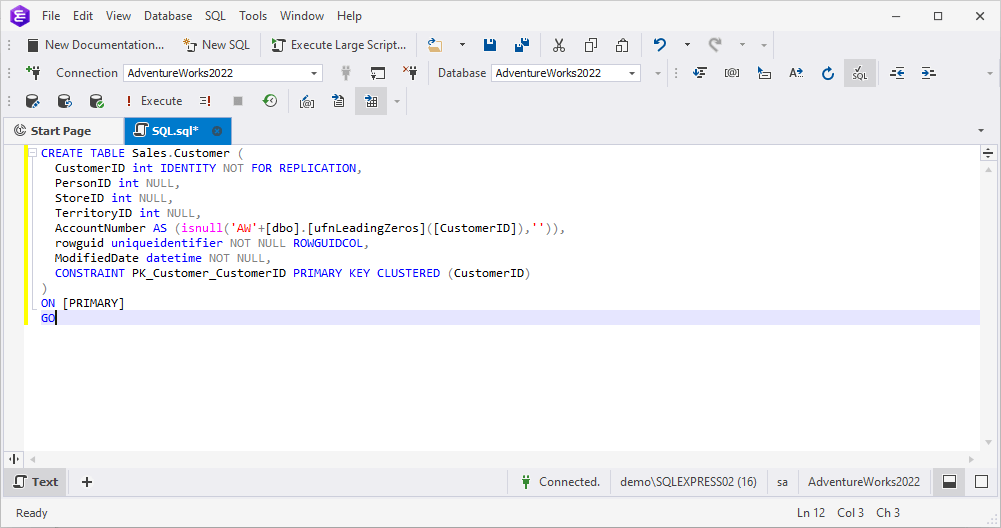This screenshot has width=1001, height=528.
Task: Click the database green checkmark icon
Action: tap(96, 101)
